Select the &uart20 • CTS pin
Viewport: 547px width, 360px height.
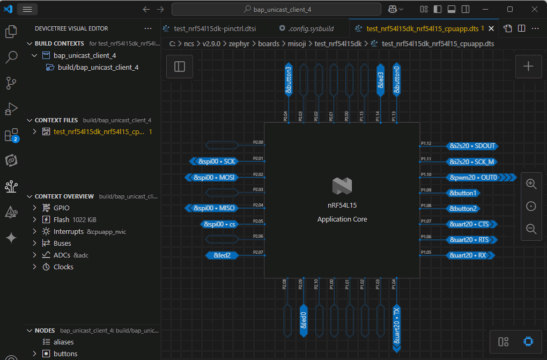(472, 224)
